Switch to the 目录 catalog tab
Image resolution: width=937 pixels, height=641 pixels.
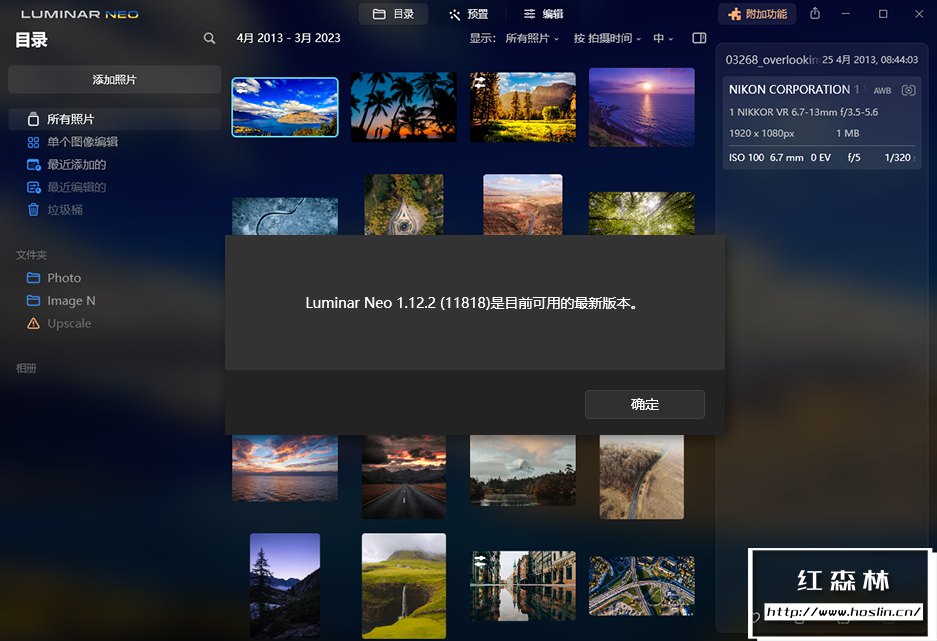click(x=393, y=14)
